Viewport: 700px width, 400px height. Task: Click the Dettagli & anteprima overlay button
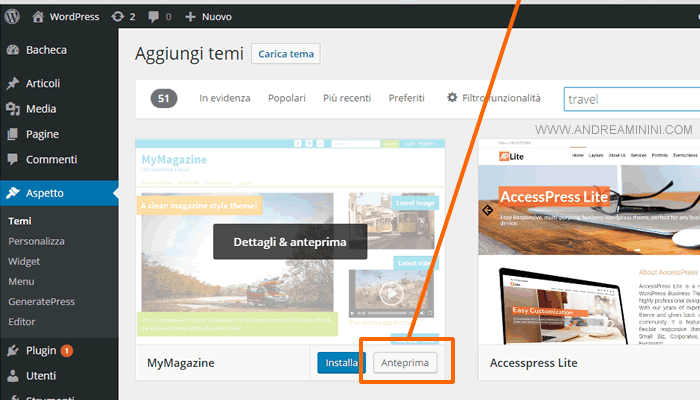pyautogui.click(x=290, y=242)
